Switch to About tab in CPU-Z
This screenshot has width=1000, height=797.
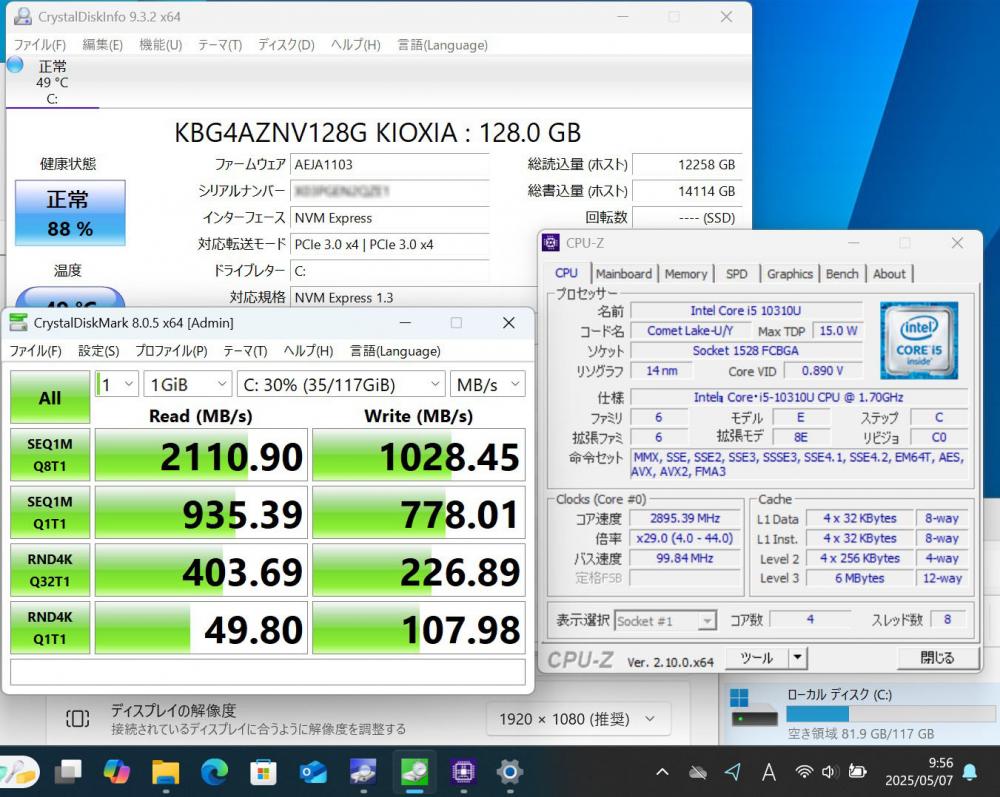pyautogui.click(x=889, y=274)
